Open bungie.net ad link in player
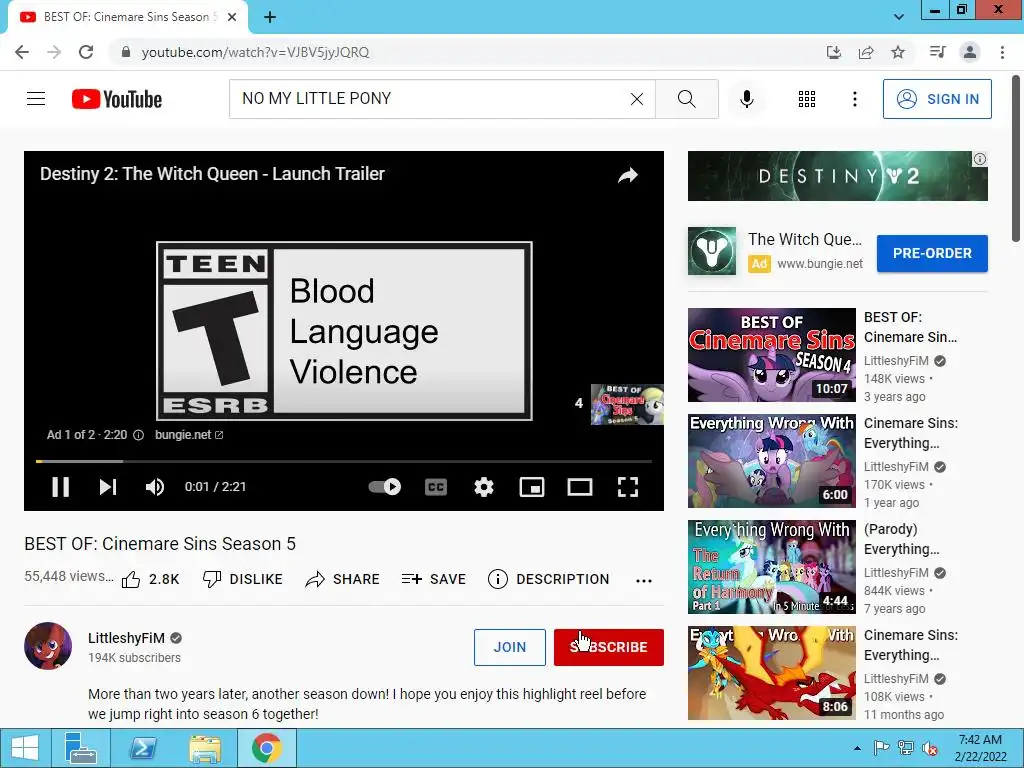This screenshot has height=768, width=1024. click(189, 435)
